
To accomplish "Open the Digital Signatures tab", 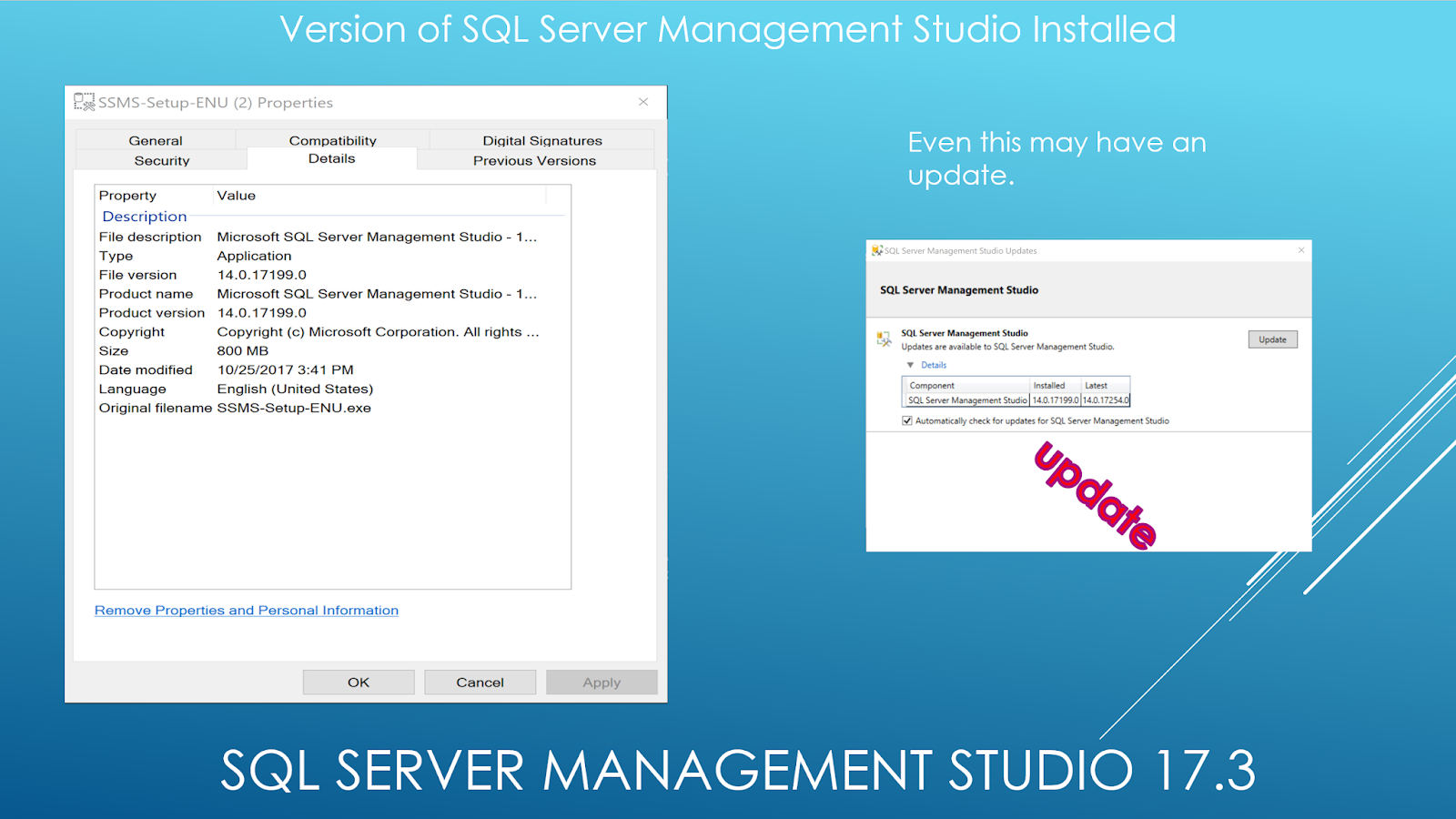I will [x=542, y=140].
